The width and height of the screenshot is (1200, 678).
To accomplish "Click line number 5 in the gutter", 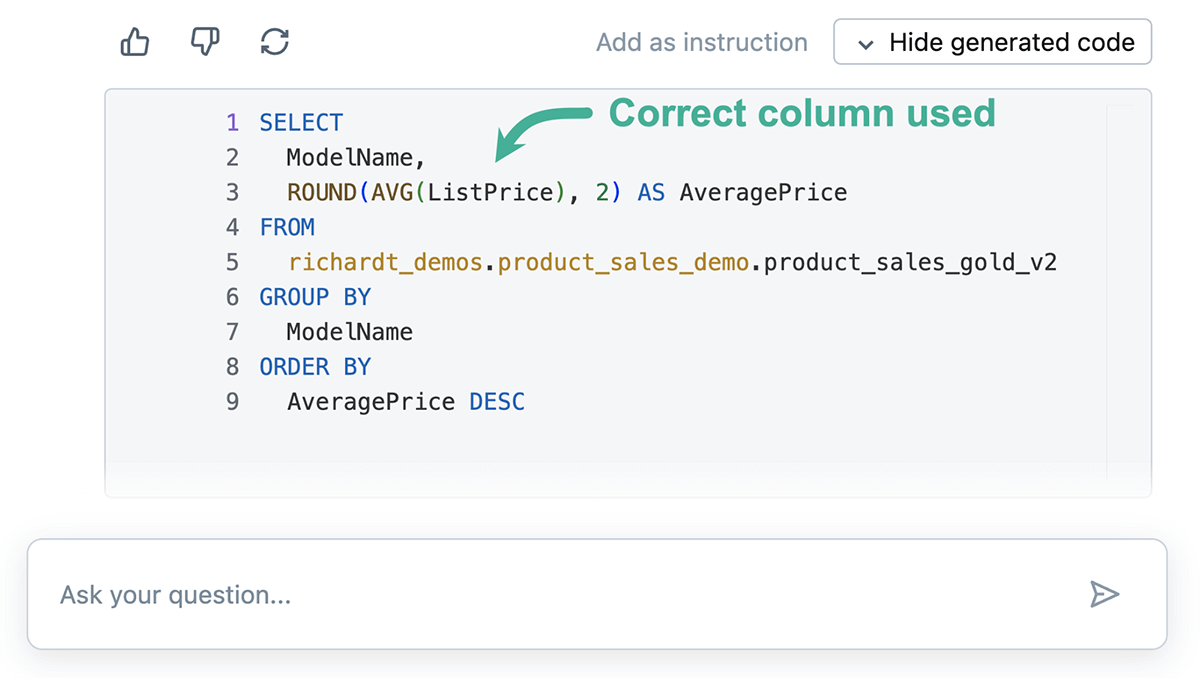I will [x=232, y=262].
